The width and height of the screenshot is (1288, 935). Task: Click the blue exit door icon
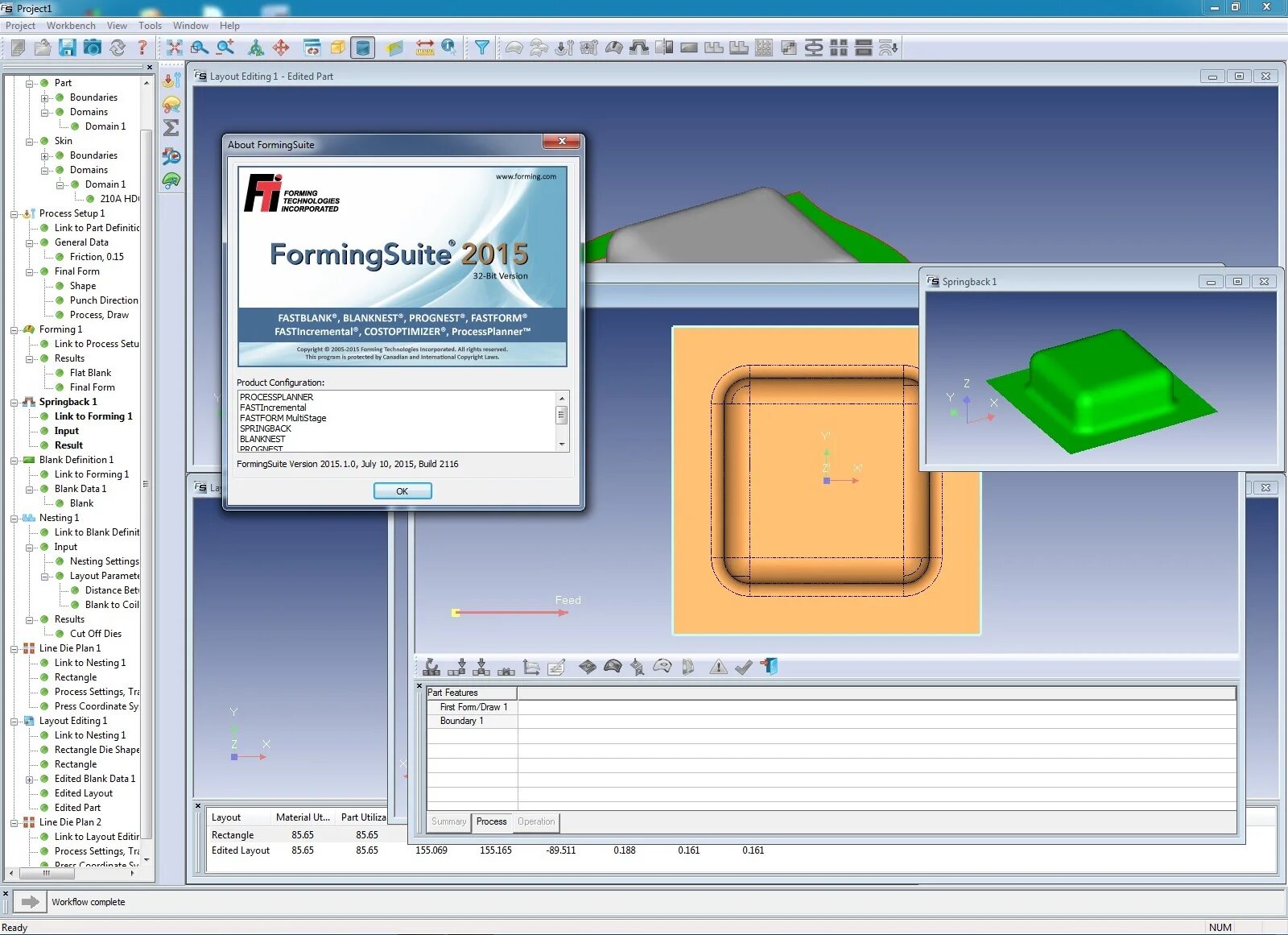tap(770, 667)
